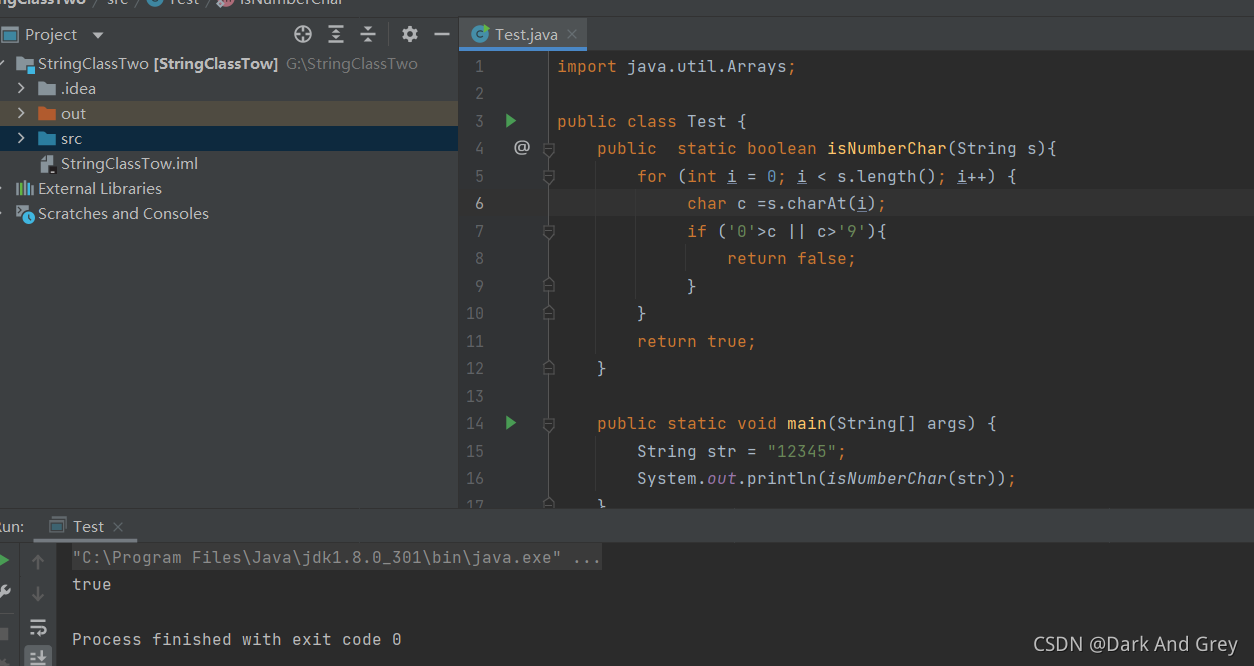This screenshot has height=666, width=1254.
Task: Click 'import java.util.Arrays;' on line 1
Action: pyautogui.click(x=677, y=66)
